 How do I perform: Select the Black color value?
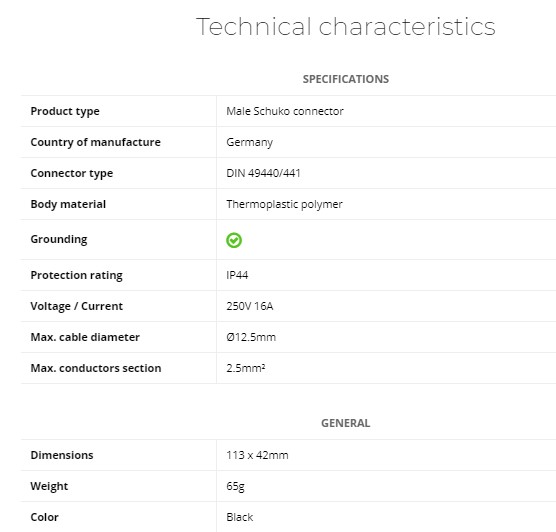[x=240, y=517]
